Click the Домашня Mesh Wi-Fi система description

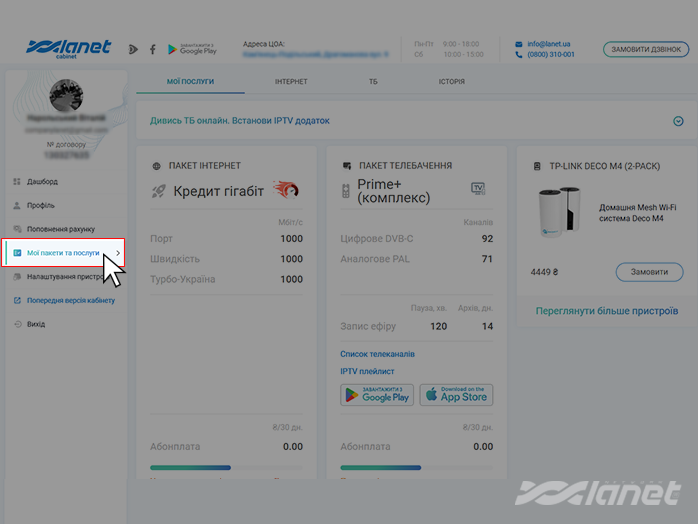[637, 213]
